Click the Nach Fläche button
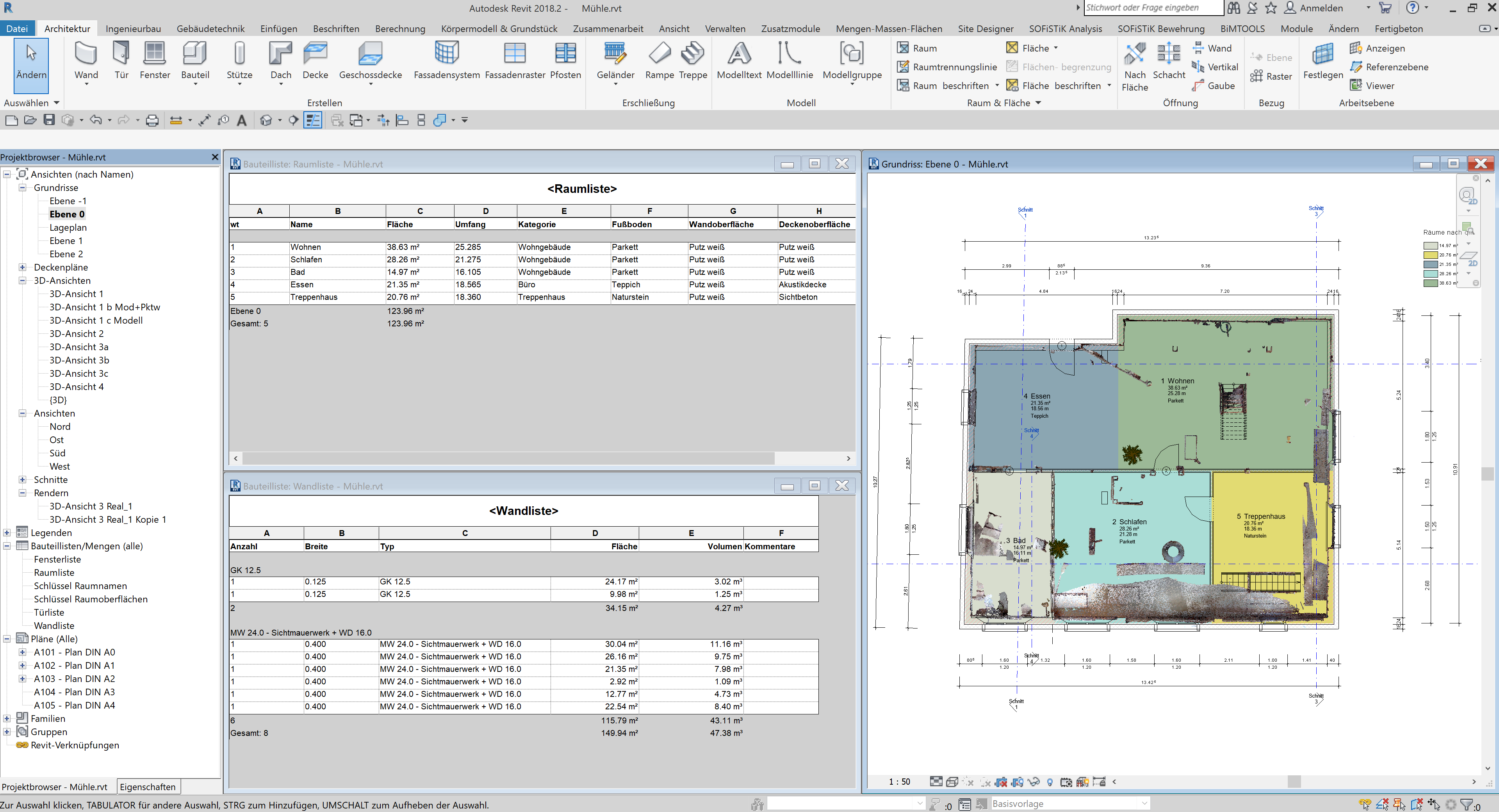Image resolution: width=1499 pixels, height=812 pixels. pos(1135,67)
